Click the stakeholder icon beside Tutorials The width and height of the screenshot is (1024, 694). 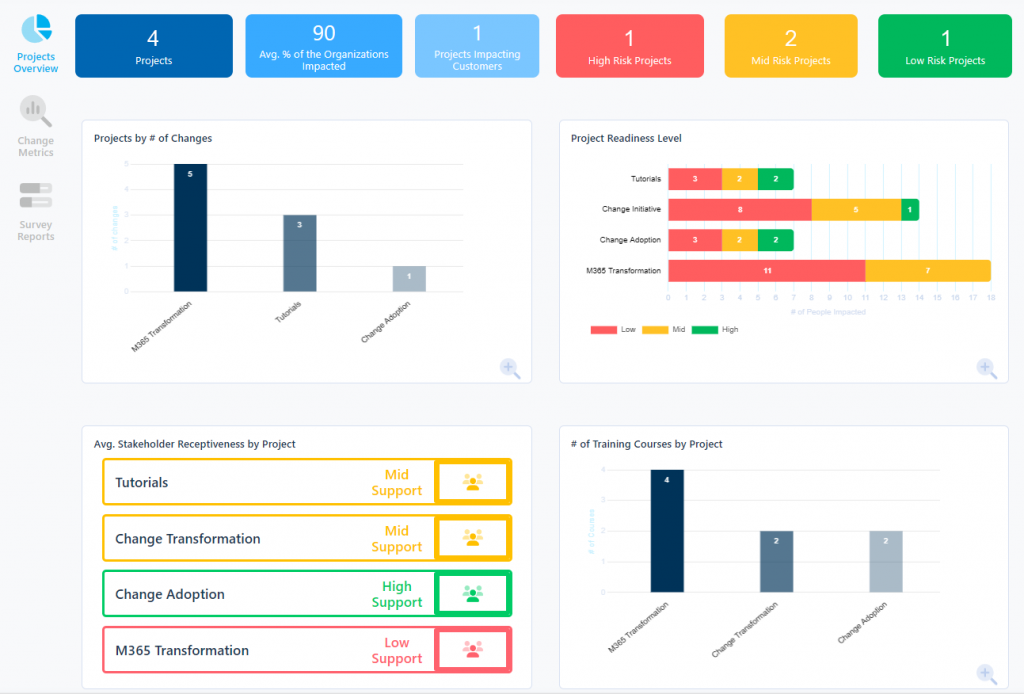473,481
